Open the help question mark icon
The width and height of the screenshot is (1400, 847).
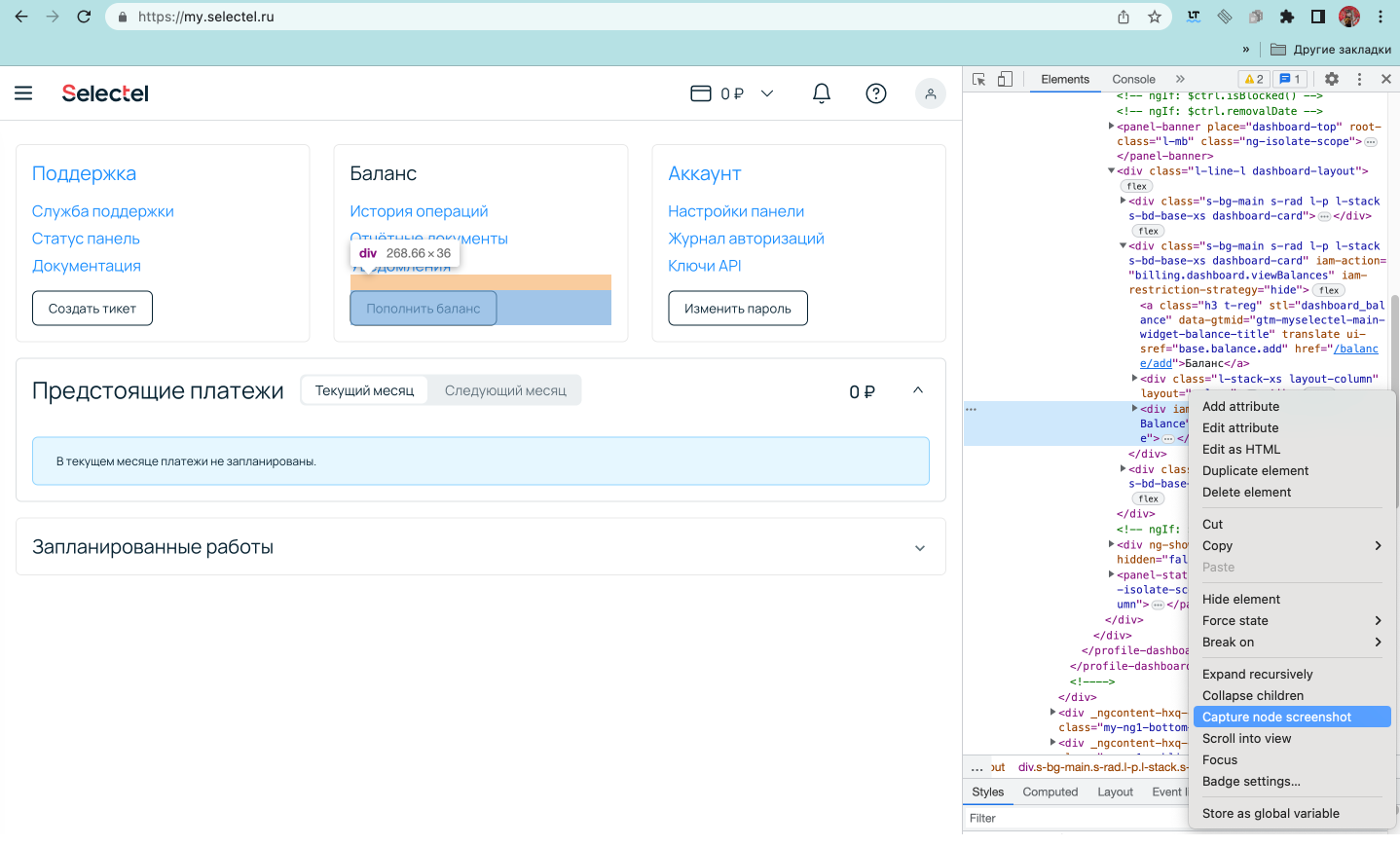click(876, 93)
